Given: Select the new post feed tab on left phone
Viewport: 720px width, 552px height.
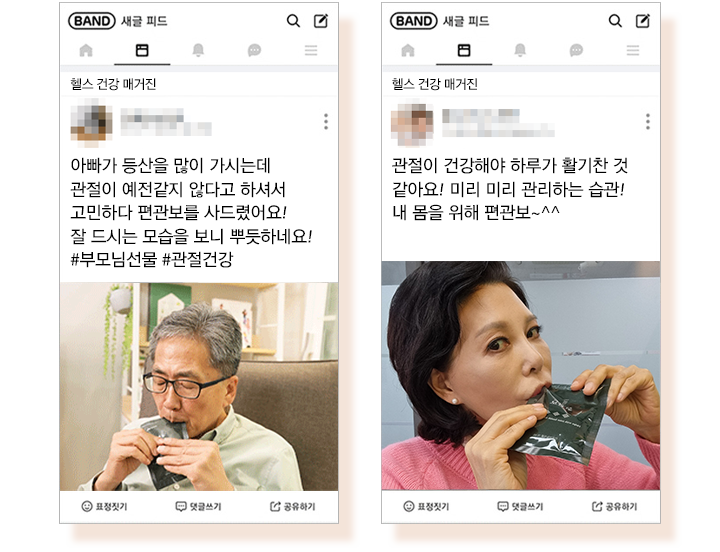Looking at the screenshot, I should tap(142, 50).
